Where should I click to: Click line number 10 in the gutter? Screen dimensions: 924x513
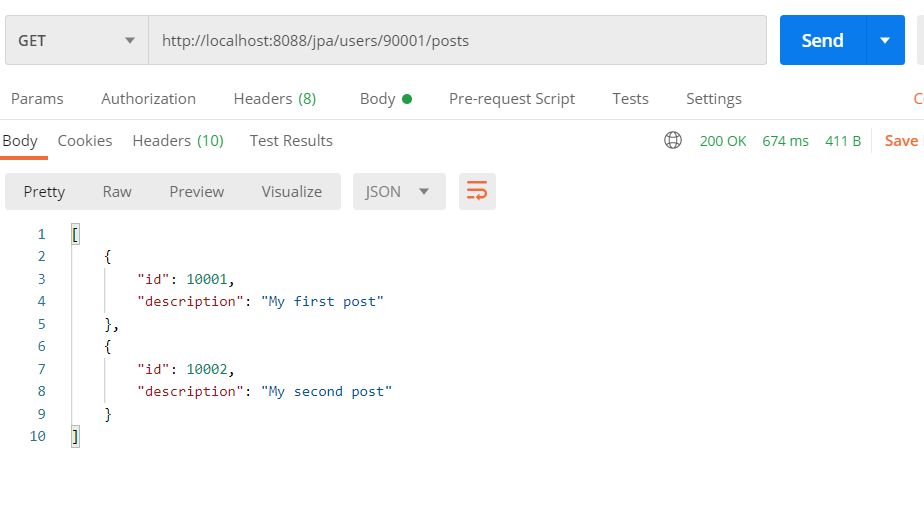[x=38, y=436]
